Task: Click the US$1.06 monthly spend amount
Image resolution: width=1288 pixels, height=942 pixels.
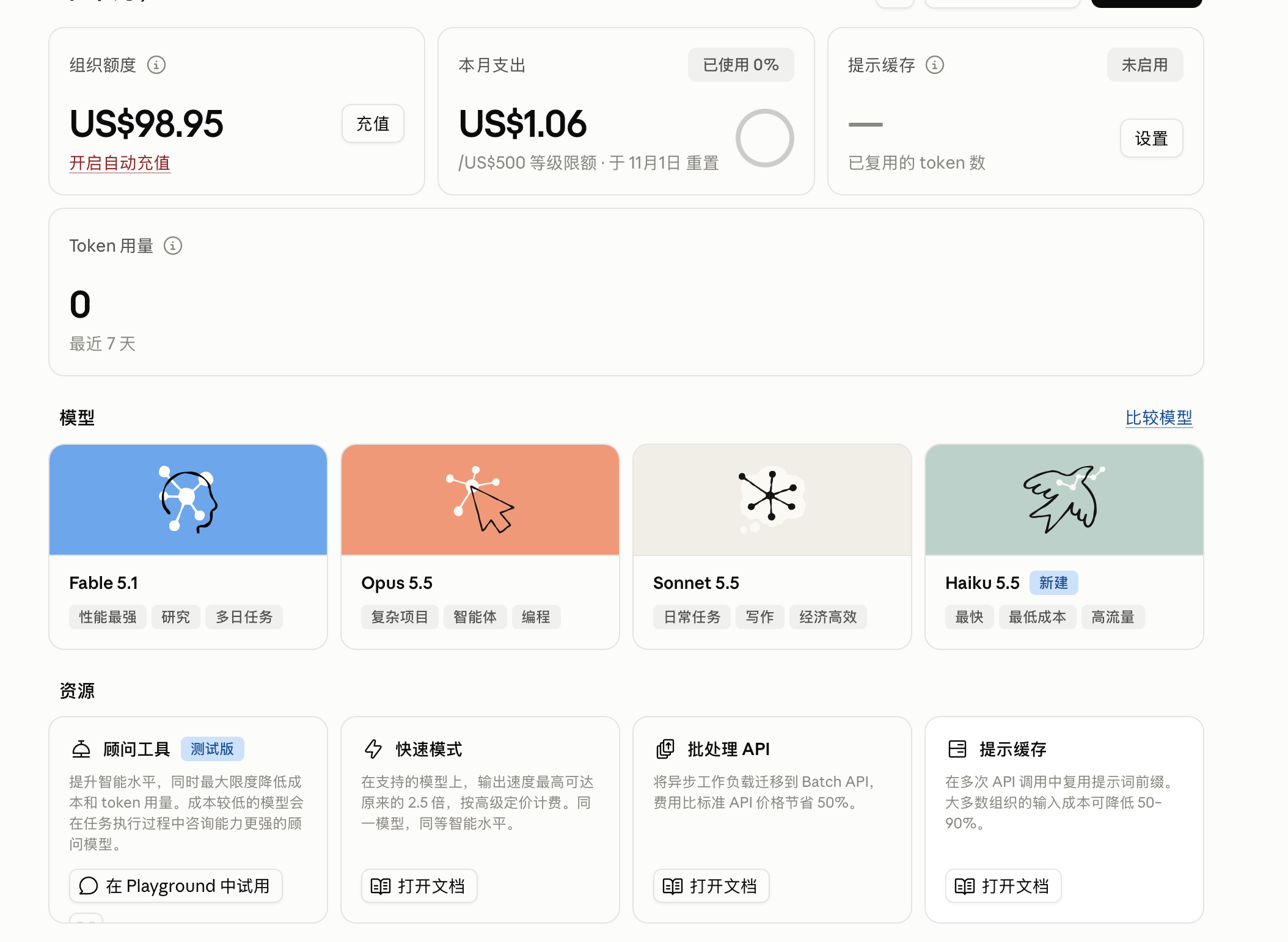Action: [523, 123]
